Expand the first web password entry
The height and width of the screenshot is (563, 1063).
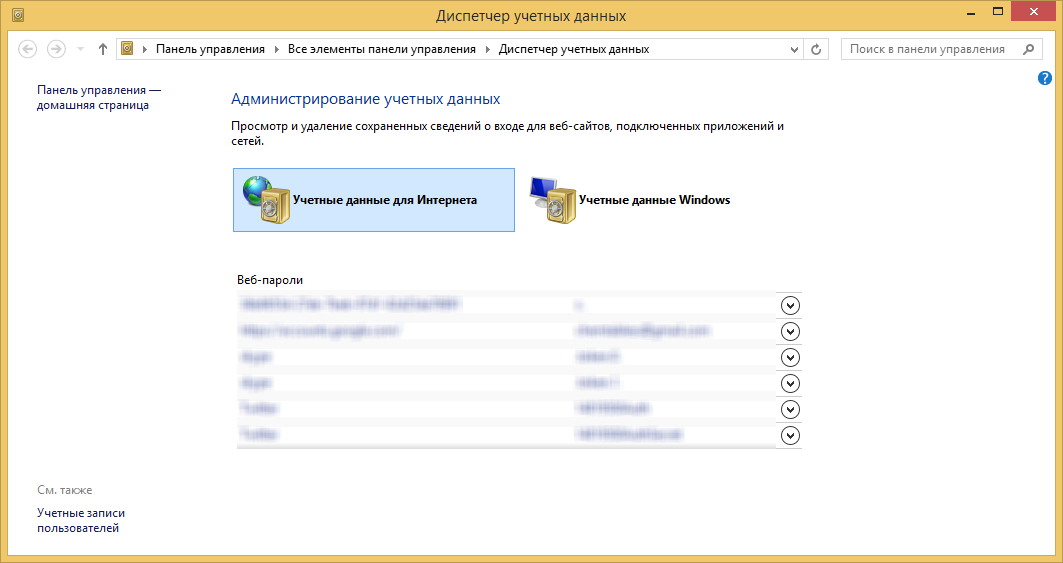[x=790, y=305]
